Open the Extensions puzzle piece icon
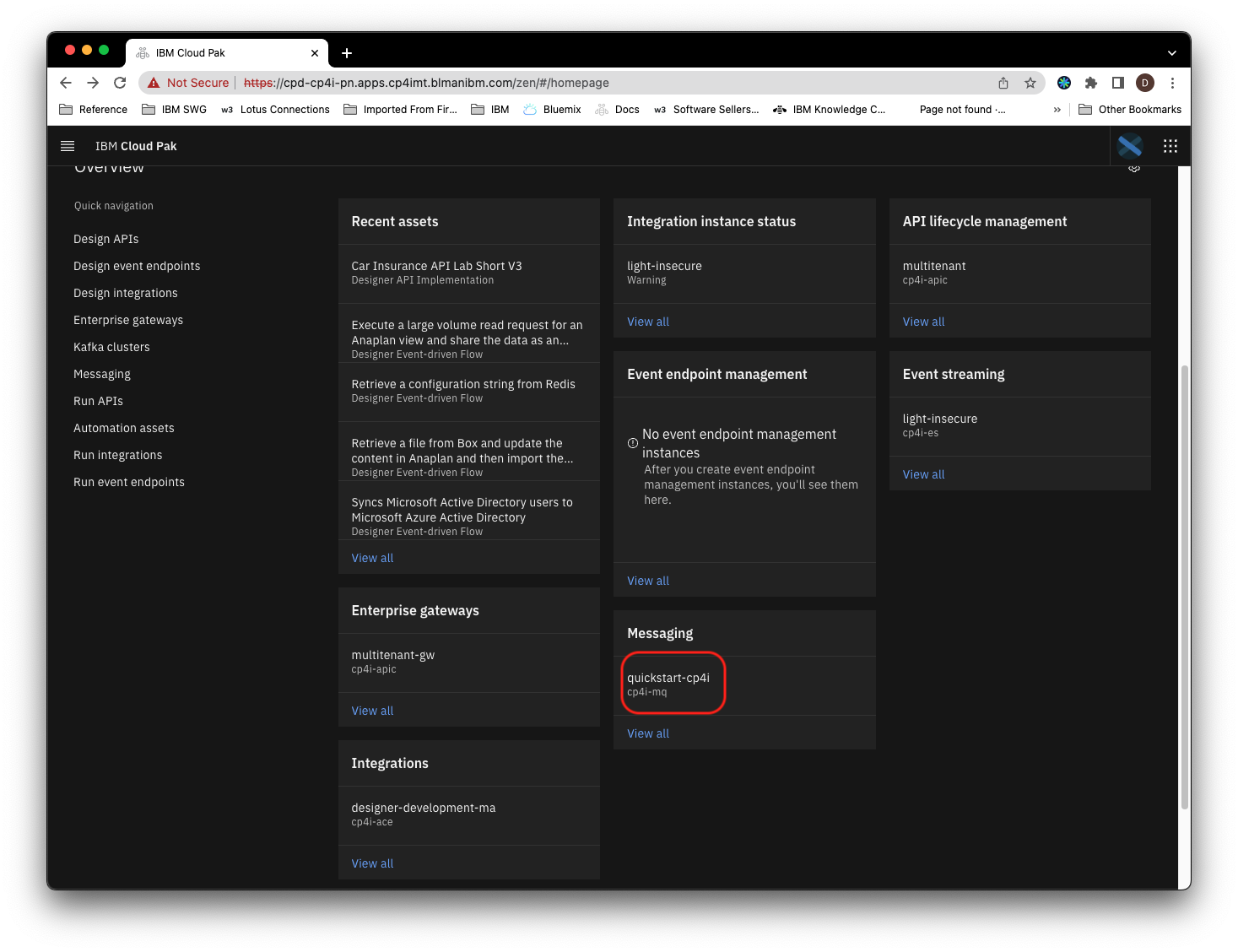1238x952 pixels. [1090, 83]
